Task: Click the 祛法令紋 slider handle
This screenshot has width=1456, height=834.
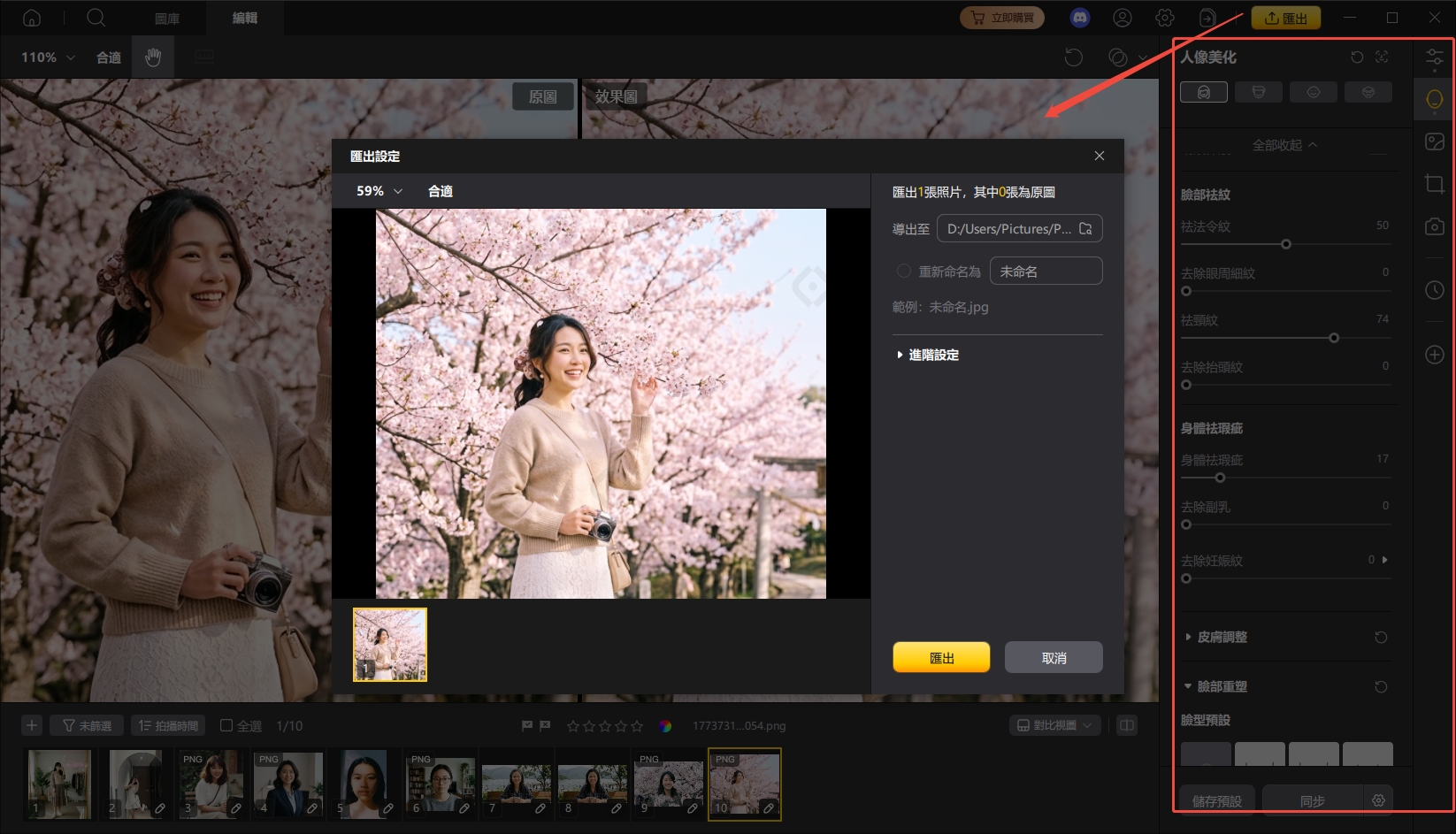Action: pyautogui.click(x=1286, y=244)
